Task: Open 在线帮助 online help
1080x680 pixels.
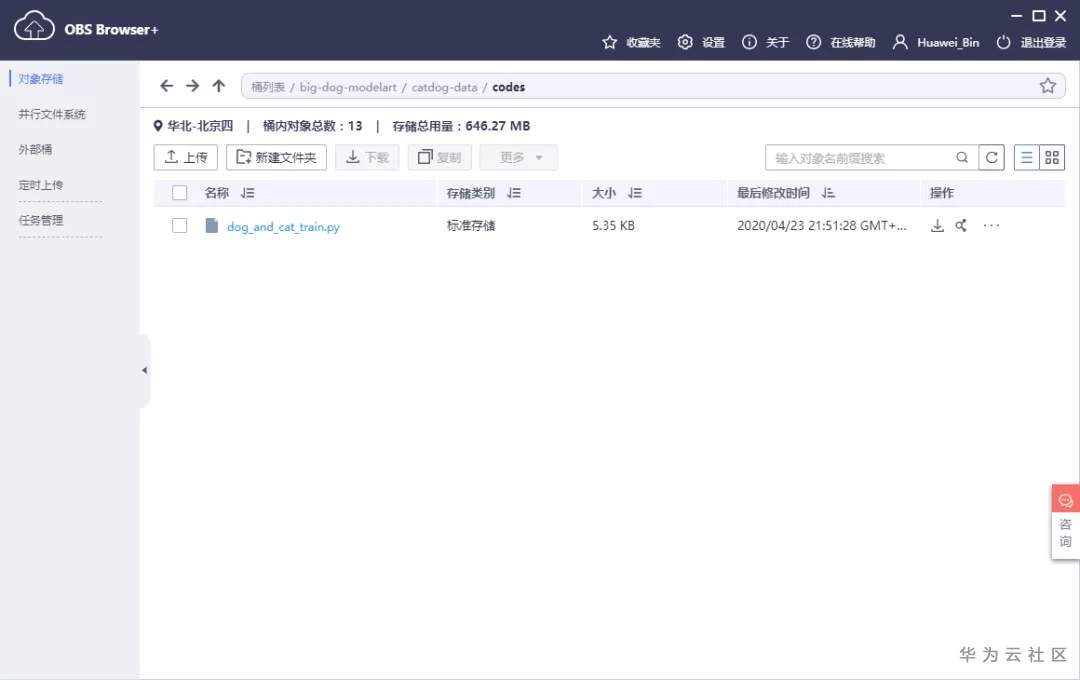Action: 840,42
